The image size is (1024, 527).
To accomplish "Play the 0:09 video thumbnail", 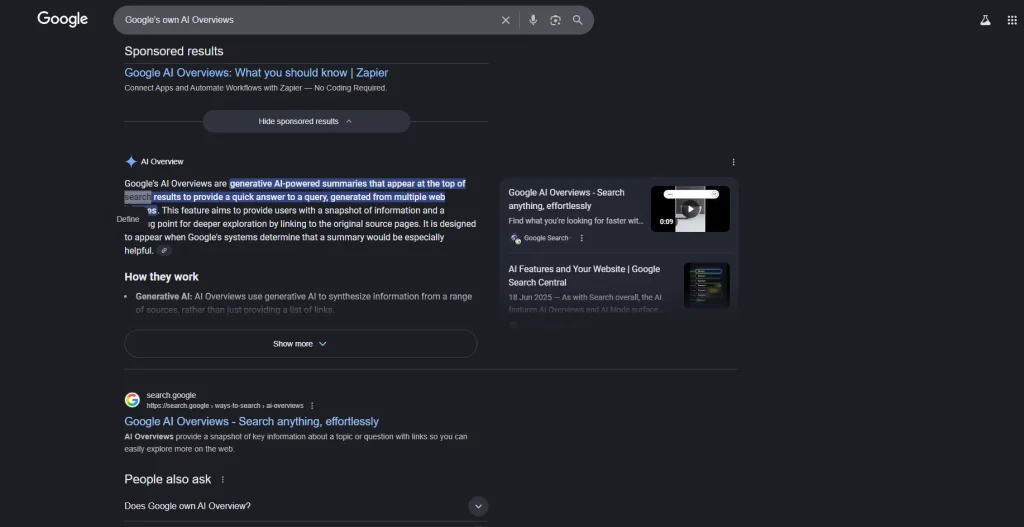I will click(x=690, y=209).
